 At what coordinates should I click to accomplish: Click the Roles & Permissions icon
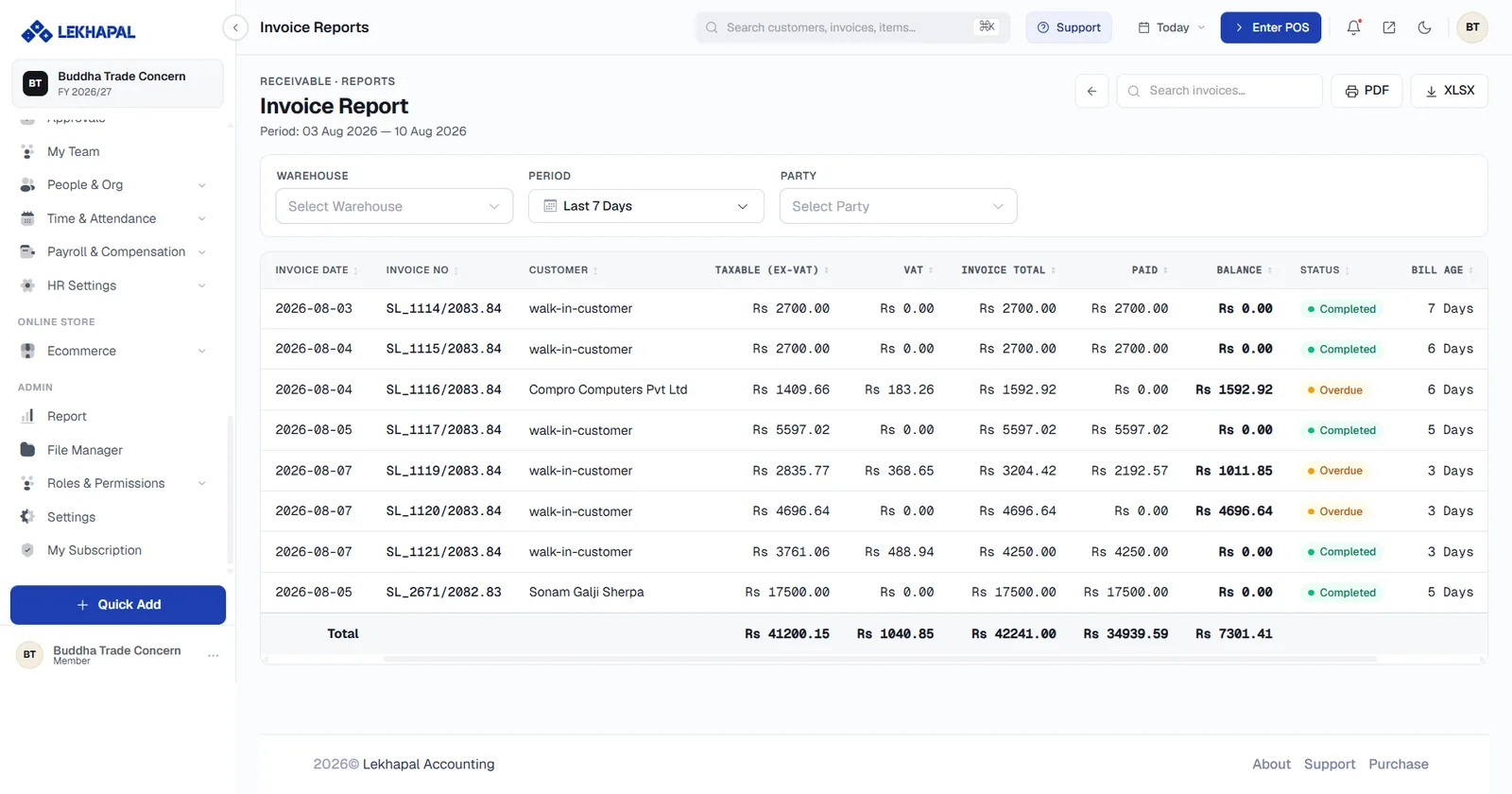[x=27, y=483]
